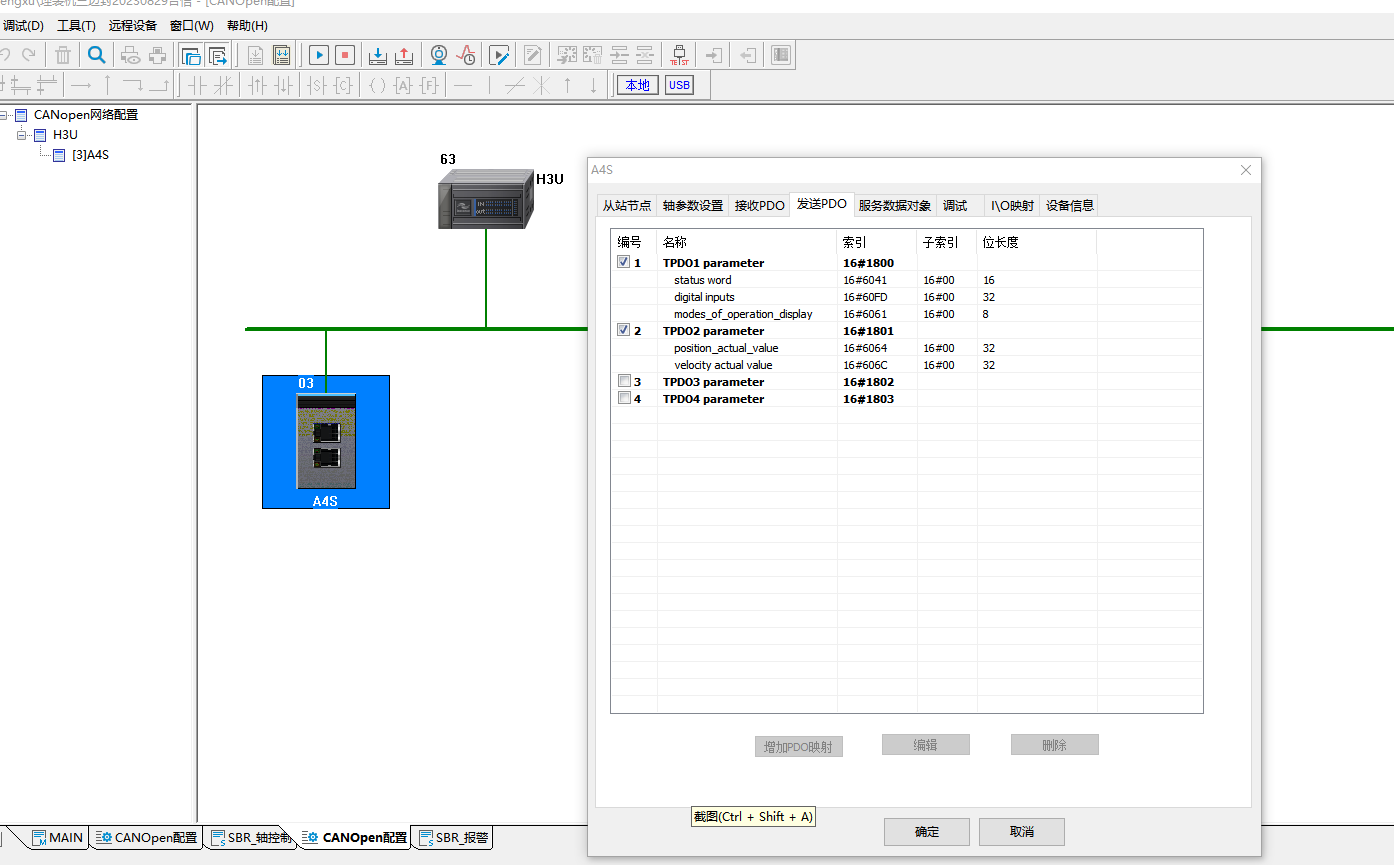Switch to the 接收PDO tab
1394x865 pixels.
(759, 205)
